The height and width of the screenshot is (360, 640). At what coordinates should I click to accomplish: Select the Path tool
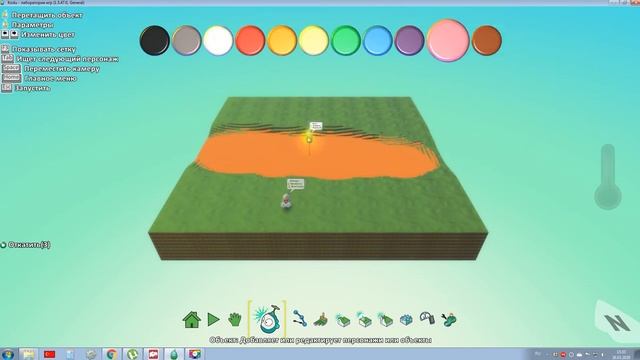coord(300,318)
